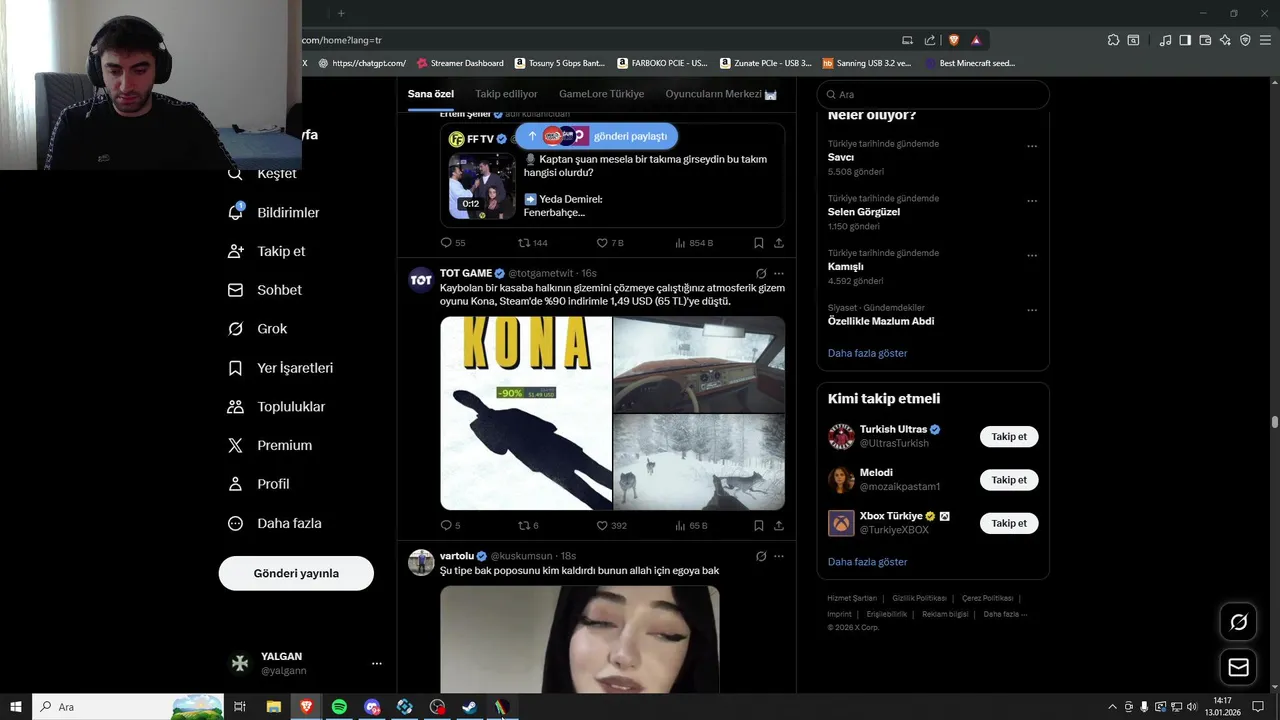Follow Xbox Türkiye with Takip et

(x=1009, y=523)
